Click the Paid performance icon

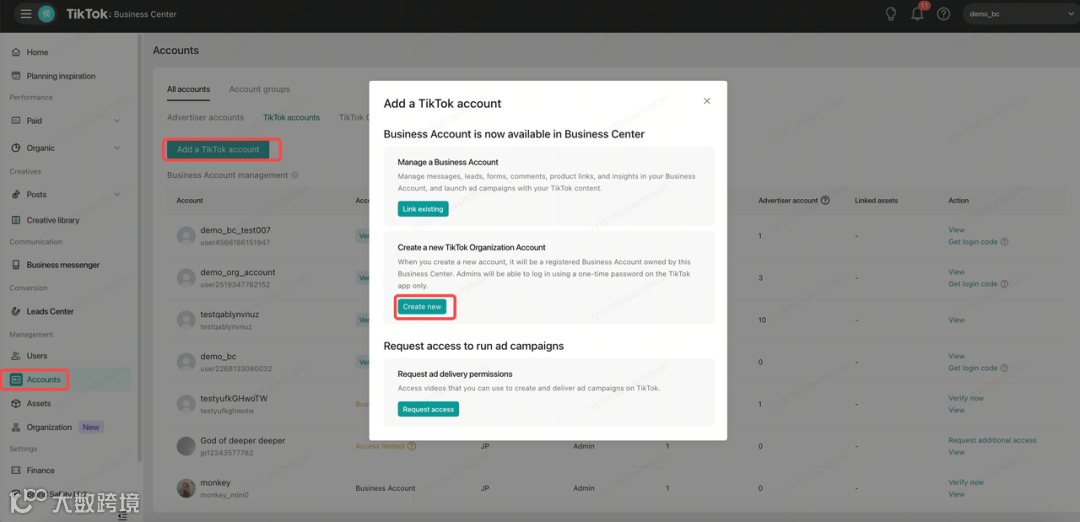click(16, 121)
